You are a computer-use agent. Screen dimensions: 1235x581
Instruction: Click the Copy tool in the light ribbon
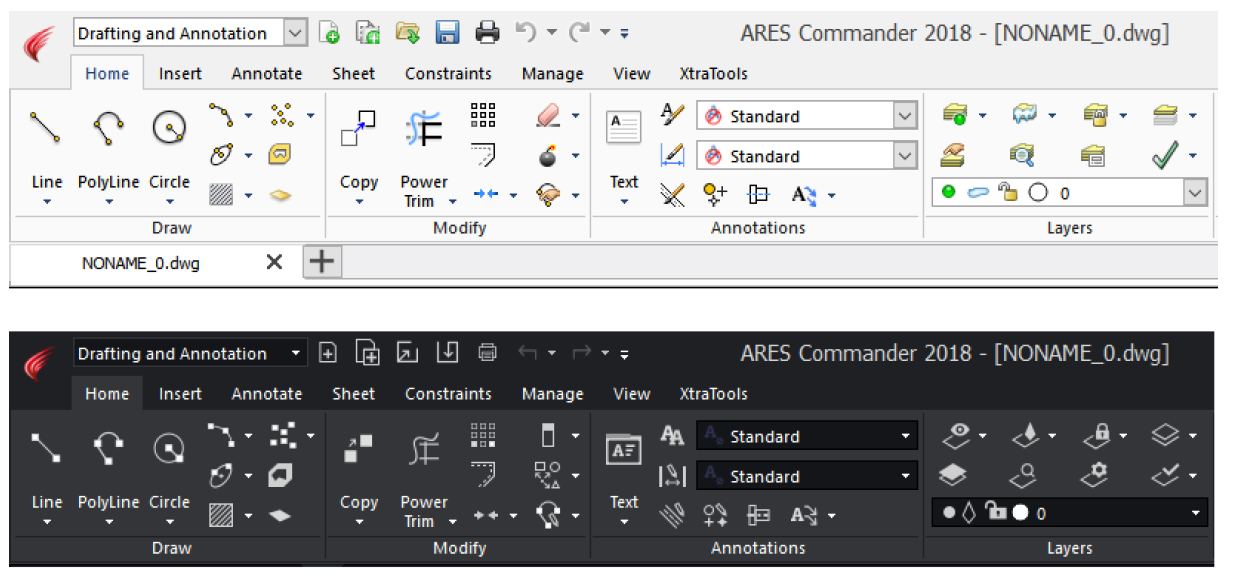(358, 128)
